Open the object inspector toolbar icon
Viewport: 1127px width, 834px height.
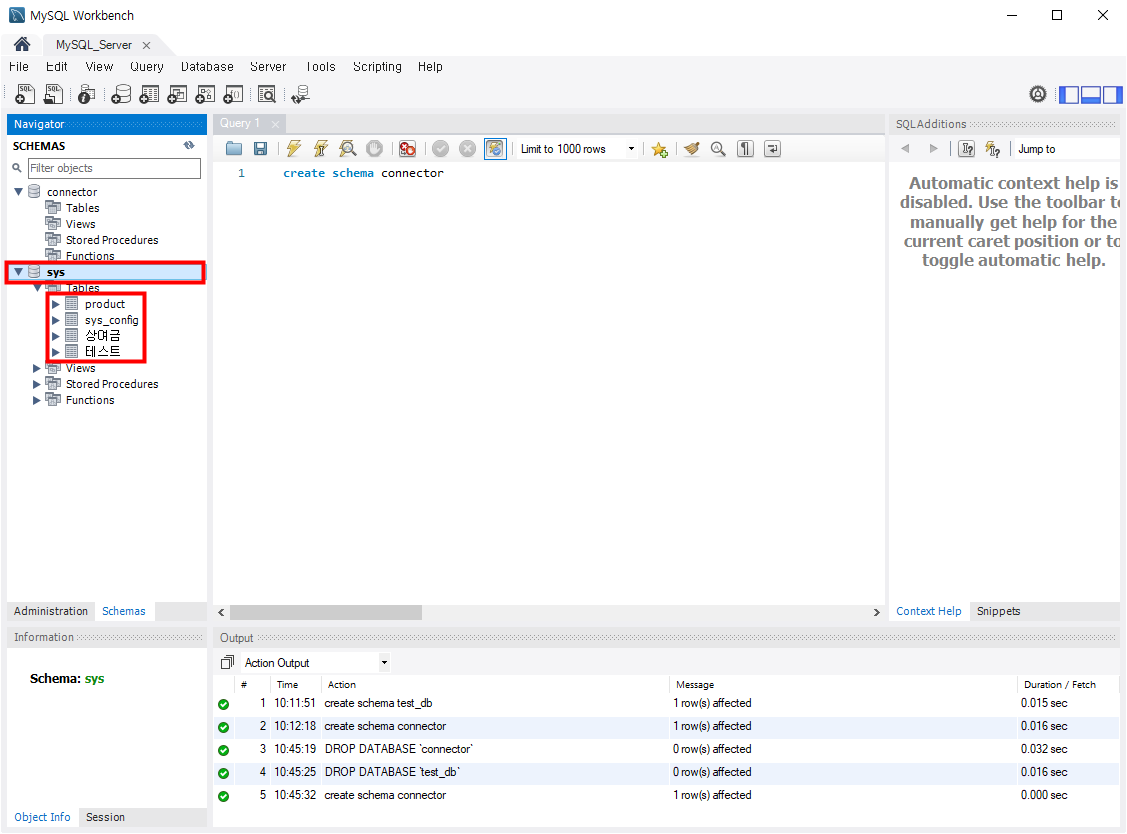coord(86,94)
